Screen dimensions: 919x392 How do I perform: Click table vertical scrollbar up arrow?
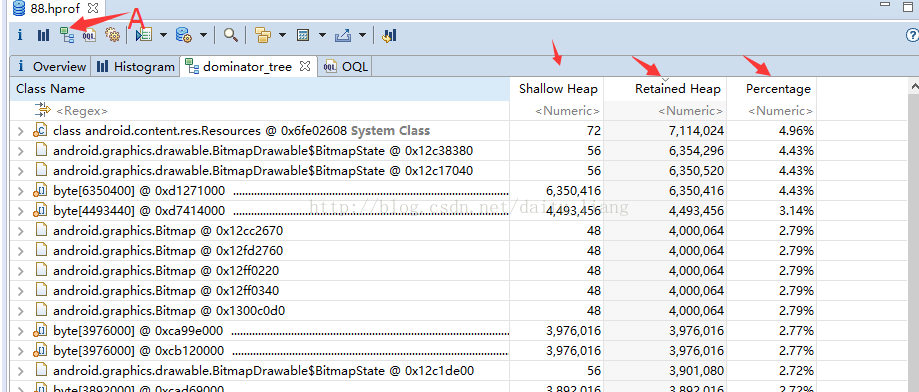913,87
